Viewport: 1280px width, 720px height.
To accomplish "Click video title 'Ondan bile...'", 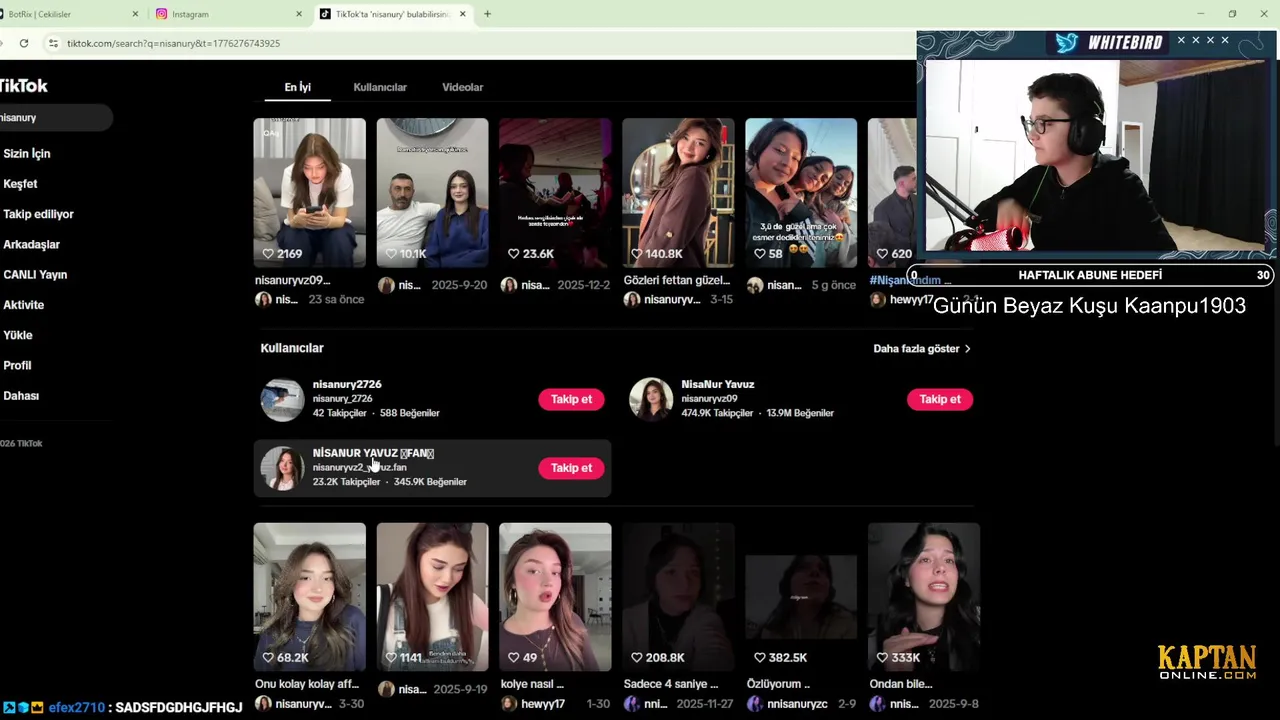I will coord(901,685).
